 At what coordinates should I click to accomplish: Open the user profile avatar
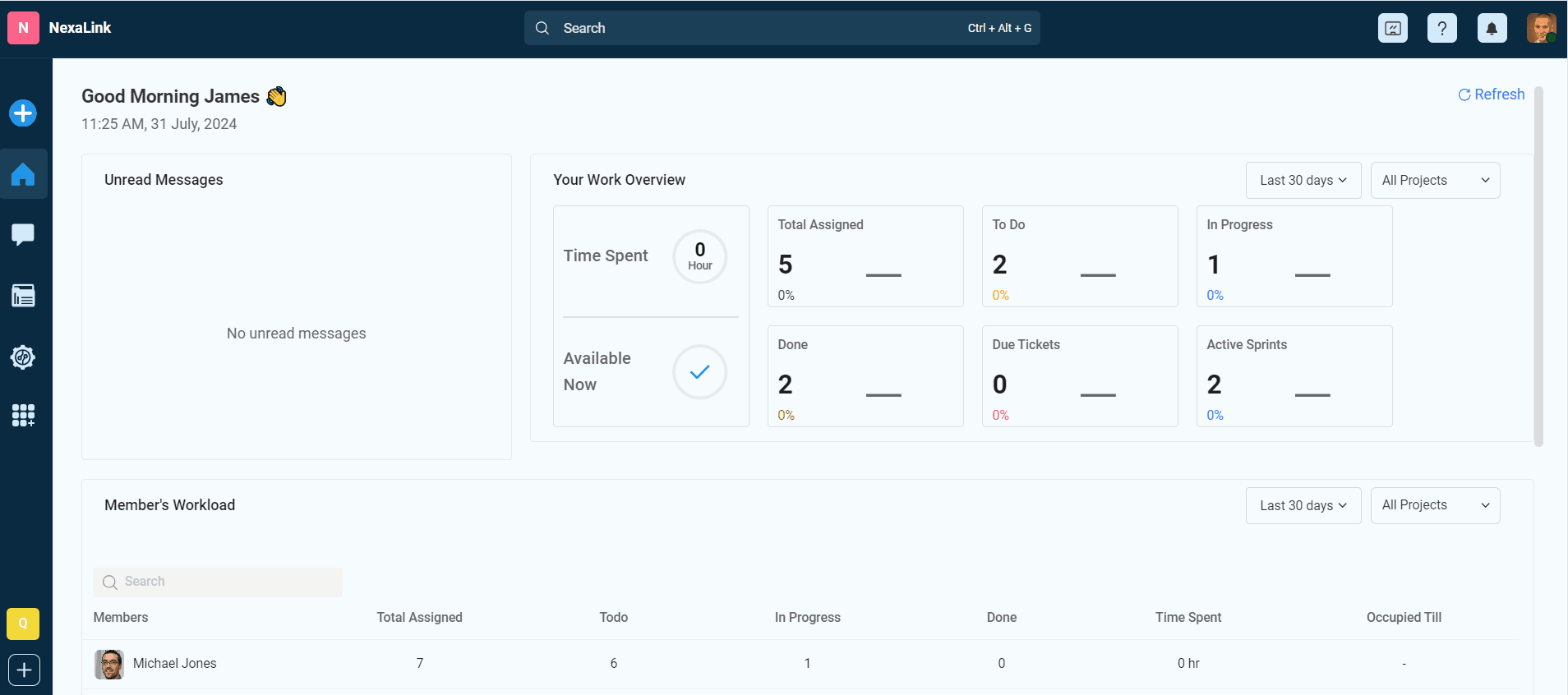pos(1541,28)
